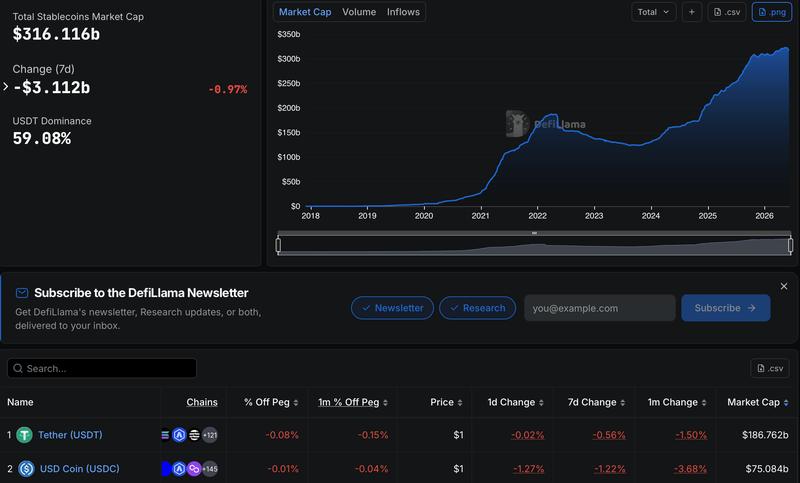Click Tether's -0.02% 1d change value
This screenshot has width=800, height=483.
[528, 435]
